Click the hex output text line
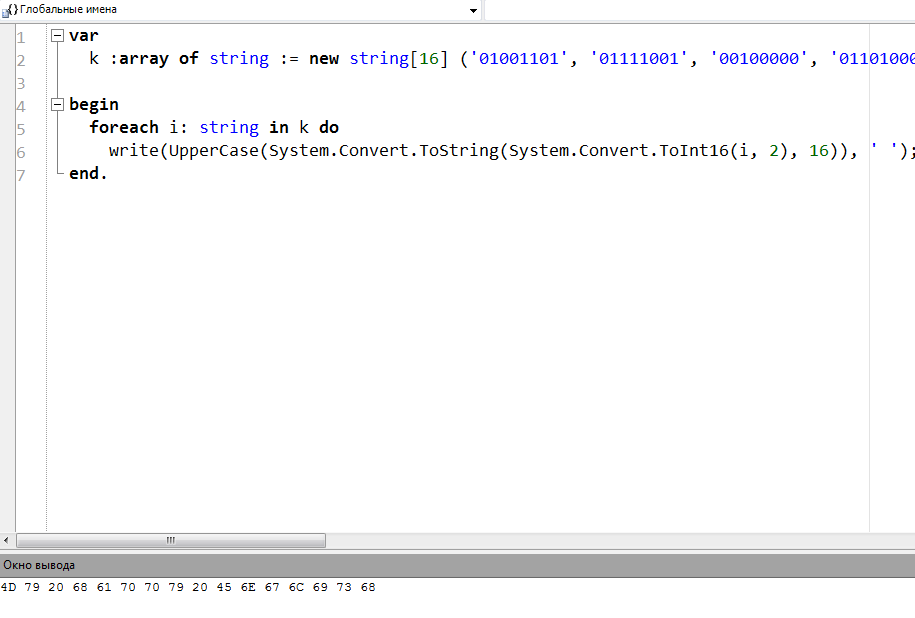This screenshot has width=915, height=618. click(x=188, y=588)
